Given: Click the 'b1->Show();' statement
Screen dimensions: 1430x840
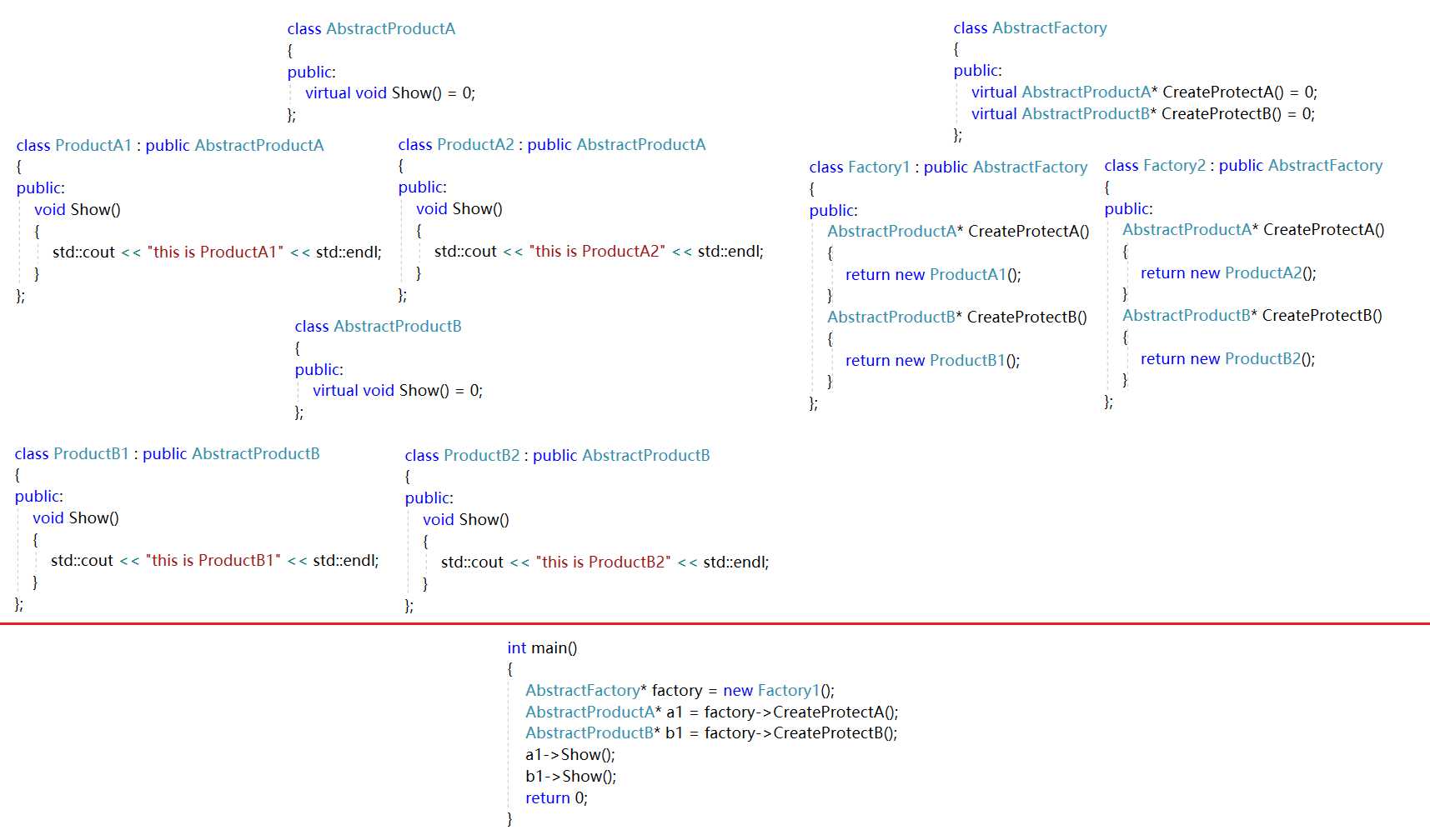Looking at the screenshot, I should pos(571,777).
